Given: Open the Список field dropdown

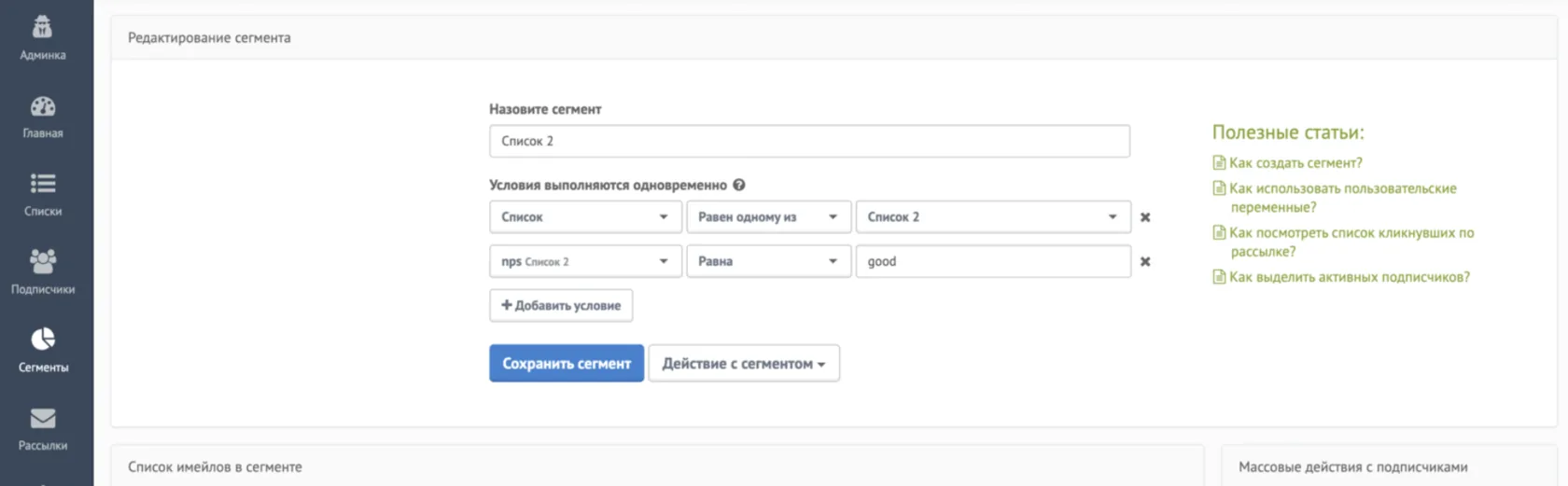Looking at the screenshot, I should click(585, 217).
